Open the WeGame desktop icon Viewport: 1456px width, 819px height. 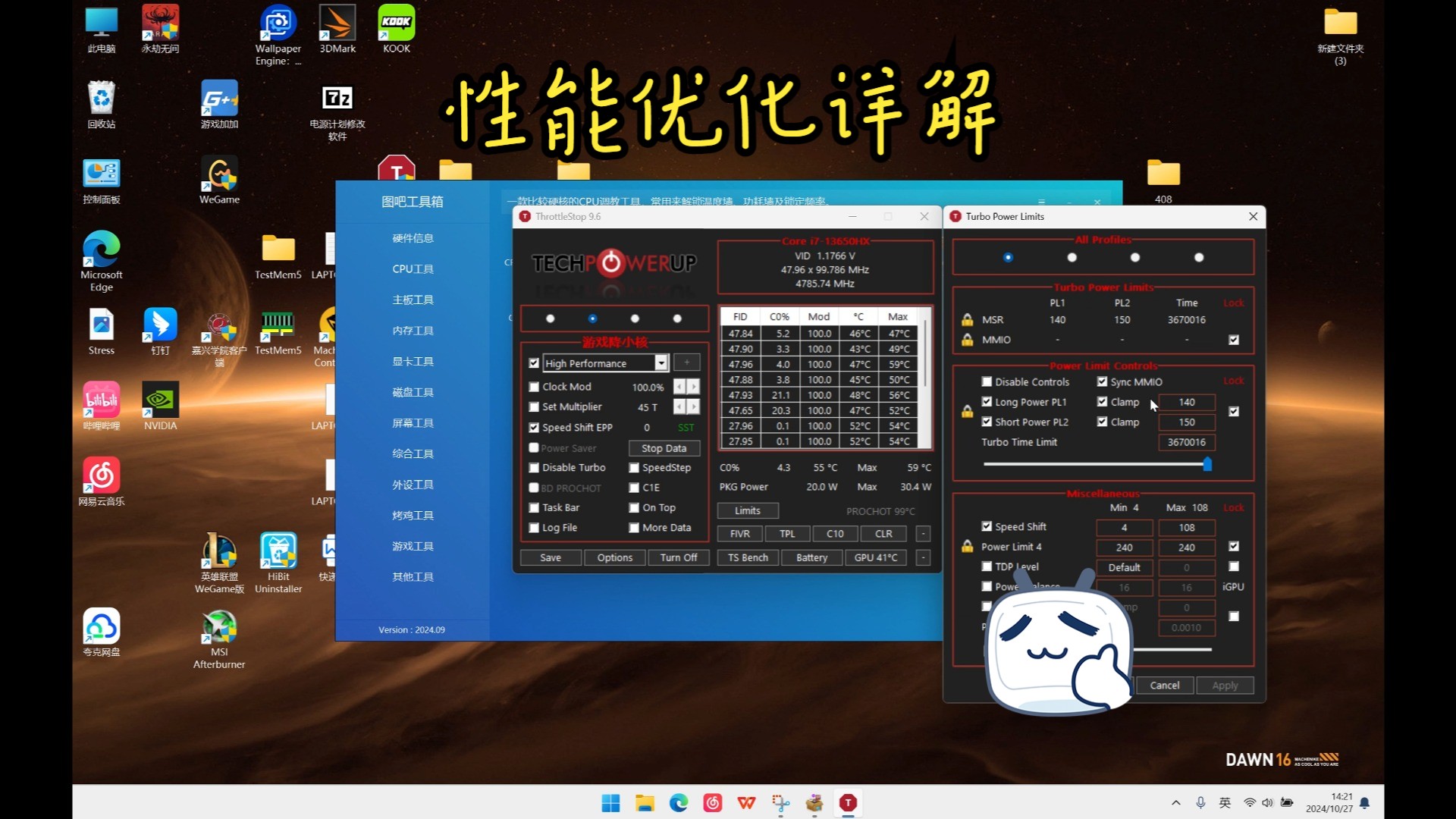tap(220, 180)
